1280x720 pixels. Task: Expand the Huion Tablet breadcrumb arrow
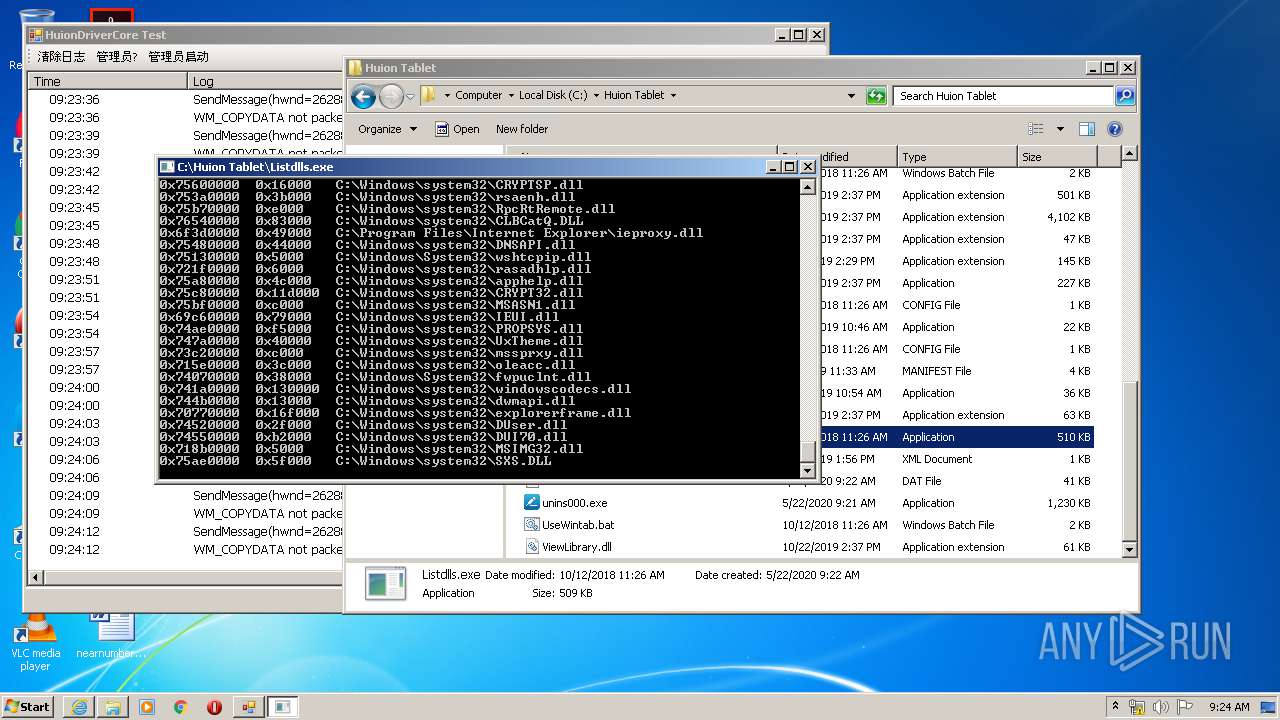[673, 96]
